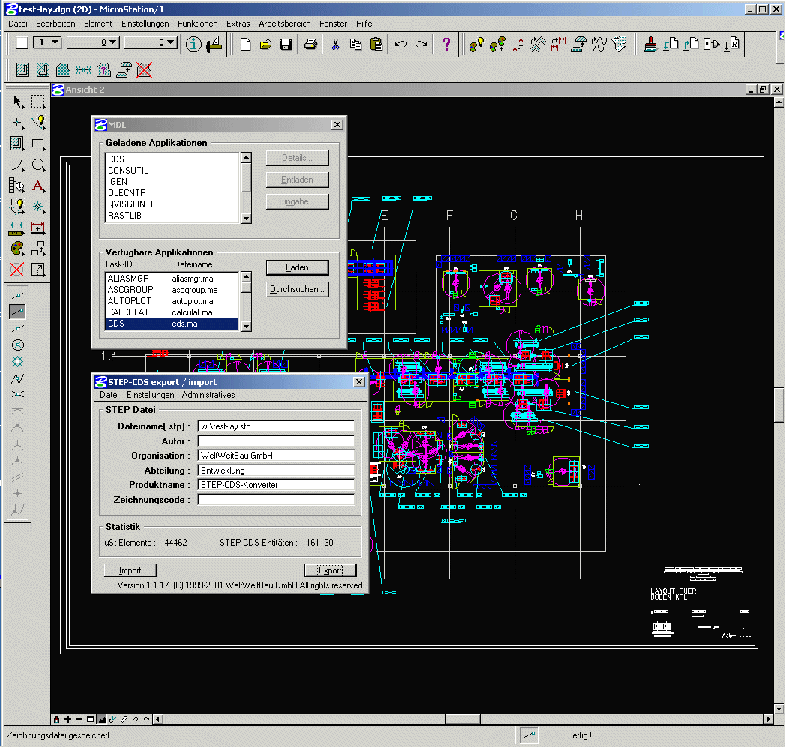Close the MDL dialog window
The image size is (785, 747).
point(337,125)
